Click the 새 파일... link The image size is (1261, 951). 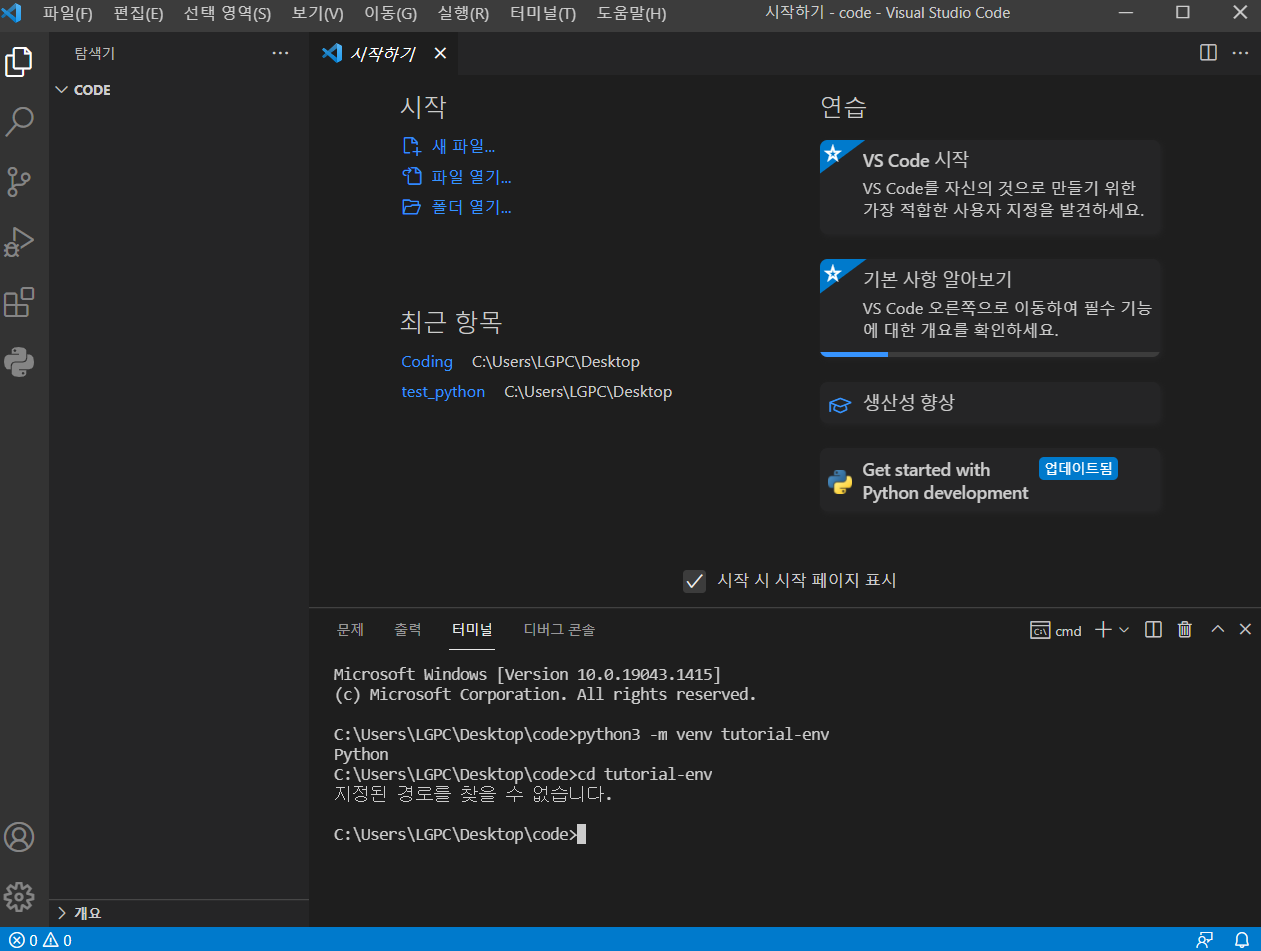point(448,146)
